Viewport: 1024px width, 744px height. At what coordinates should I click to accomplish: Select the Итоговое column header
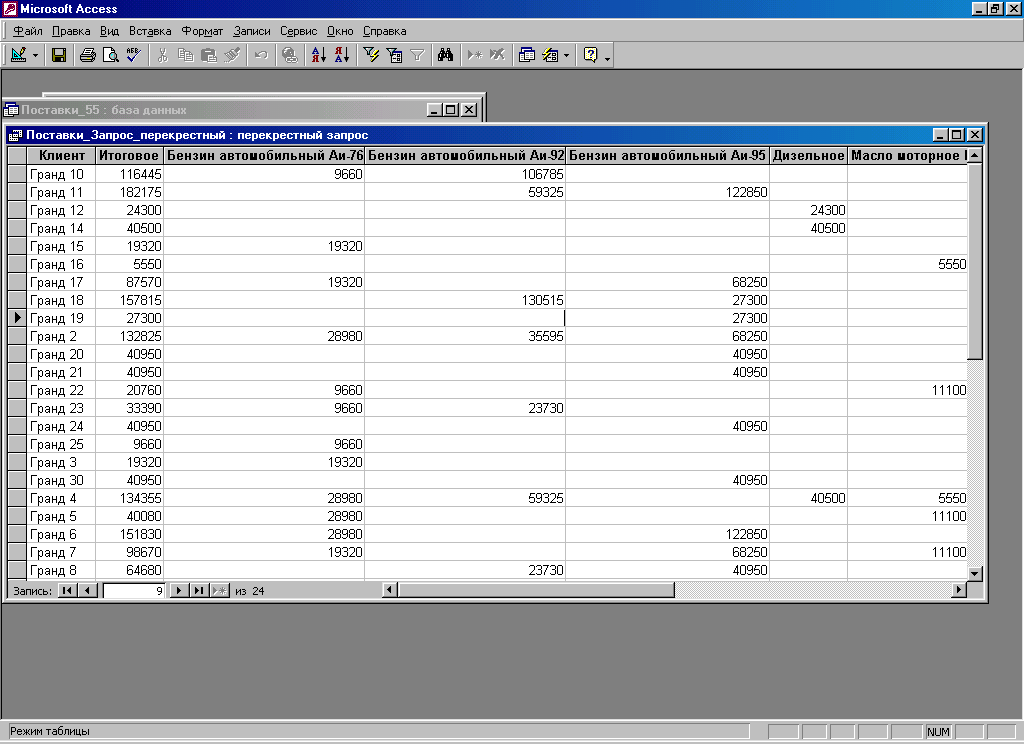[x=129, y=155]
